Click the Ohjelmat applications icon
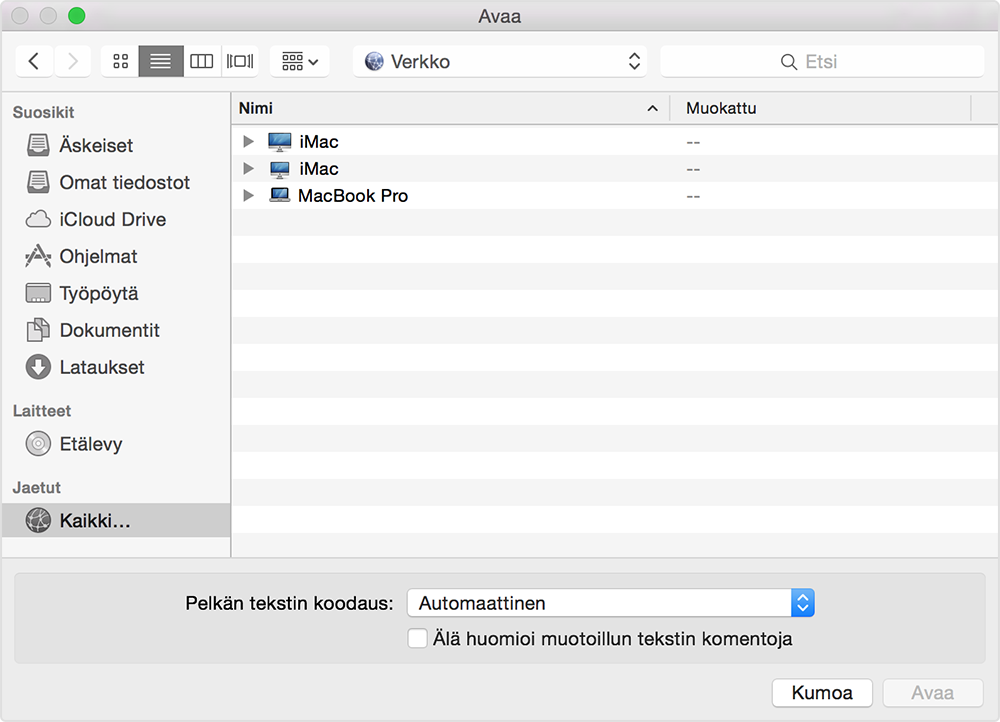Screen dimensions: 1000x722 (38, 256)
